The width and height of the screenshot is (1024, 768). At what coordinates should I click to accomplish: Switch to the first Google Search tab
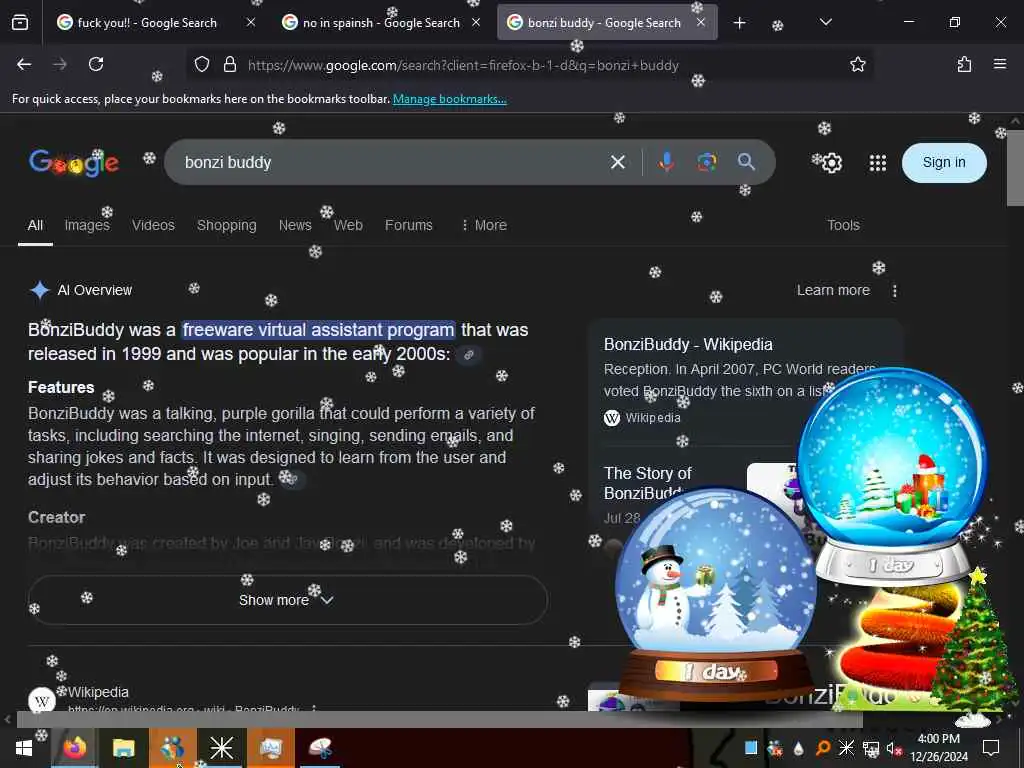tap(147, 23)
